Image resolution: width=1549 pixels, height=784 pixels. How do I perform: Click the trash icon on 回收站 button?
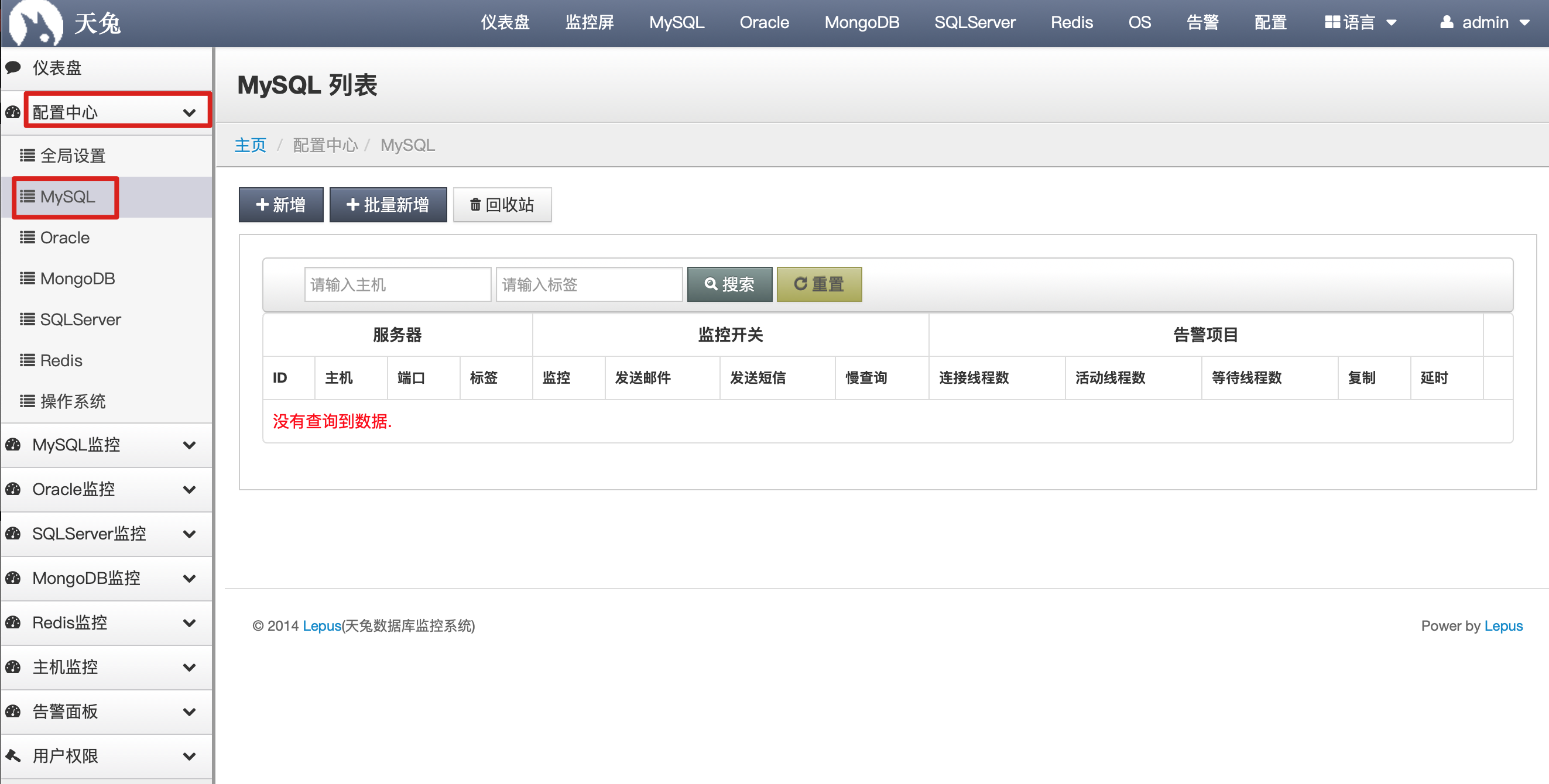(475, 205)
